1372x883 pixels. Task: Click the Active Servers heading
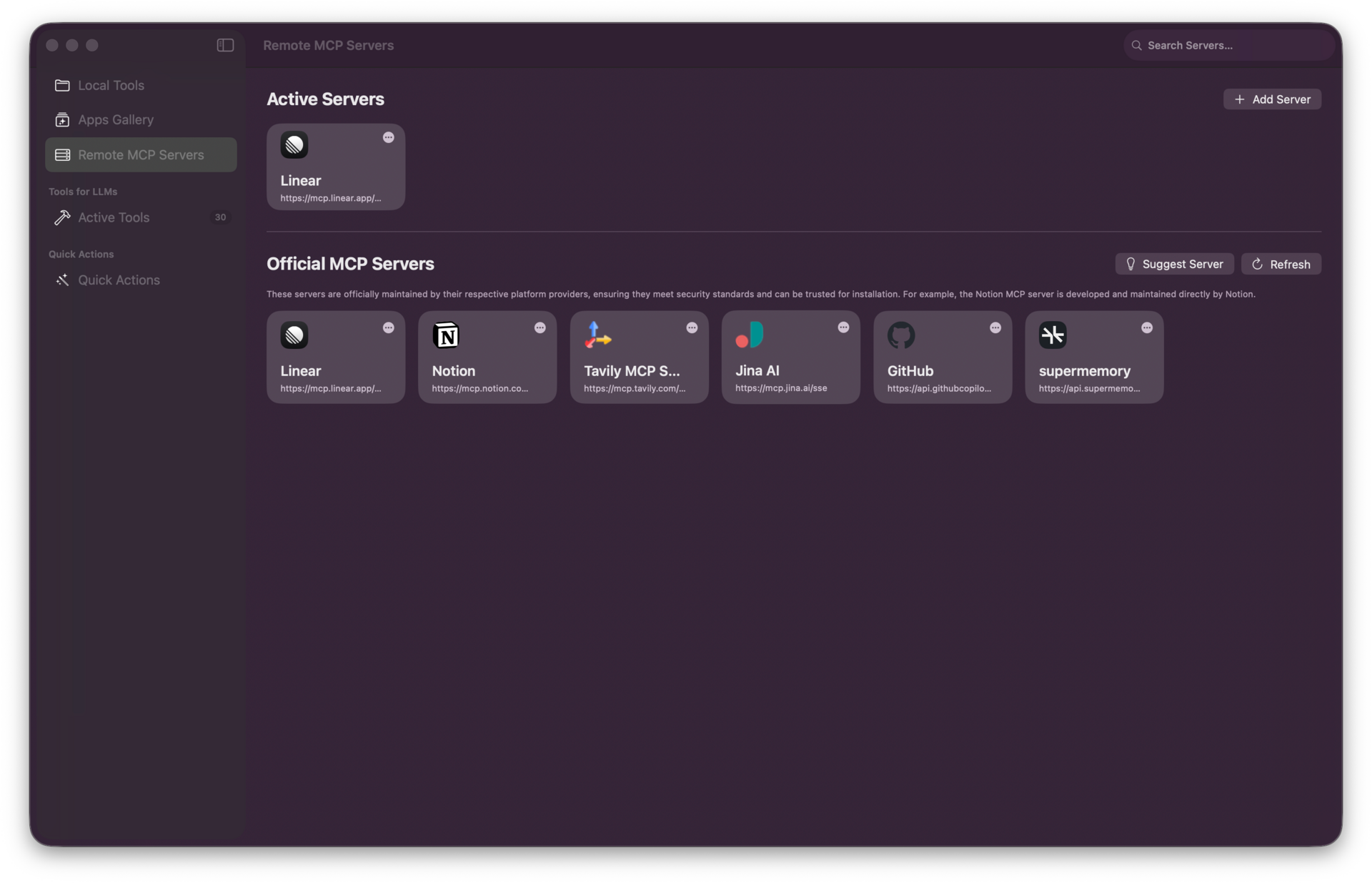click(325, 99)
